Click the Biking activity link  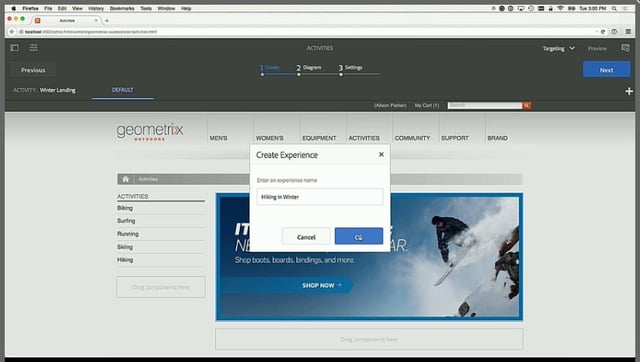125,208
